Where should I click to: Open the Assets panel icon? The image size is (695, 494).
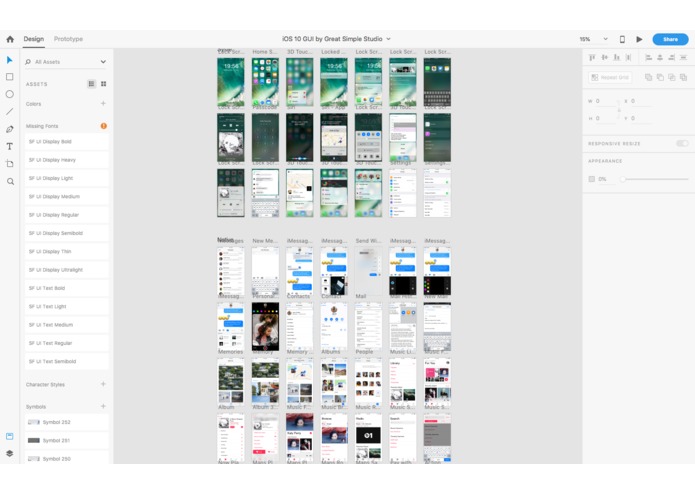tap(9, 436)
